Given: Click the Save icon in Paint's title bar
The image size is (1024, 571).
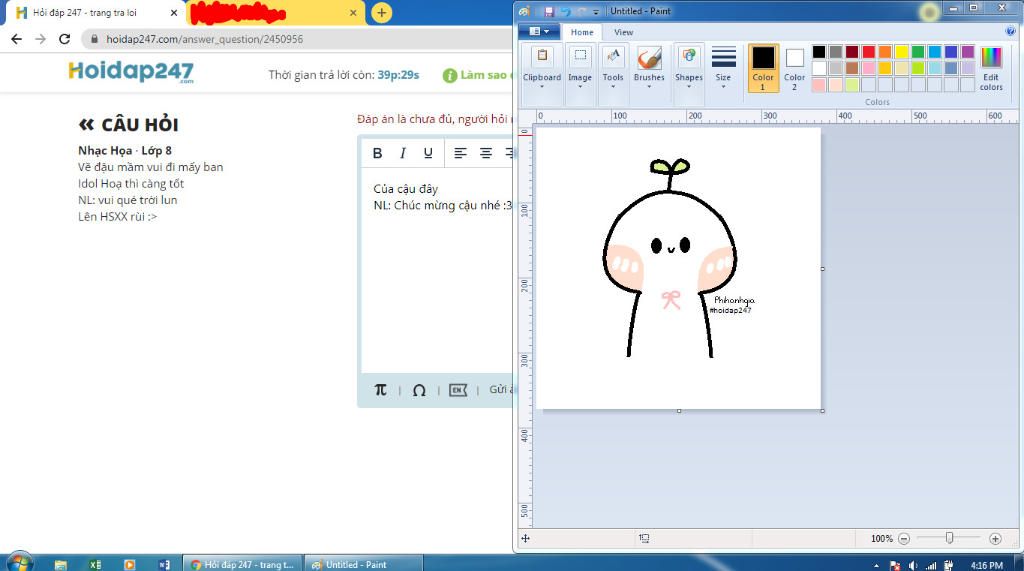Looking at the screenshot, I should pos(549,11).
